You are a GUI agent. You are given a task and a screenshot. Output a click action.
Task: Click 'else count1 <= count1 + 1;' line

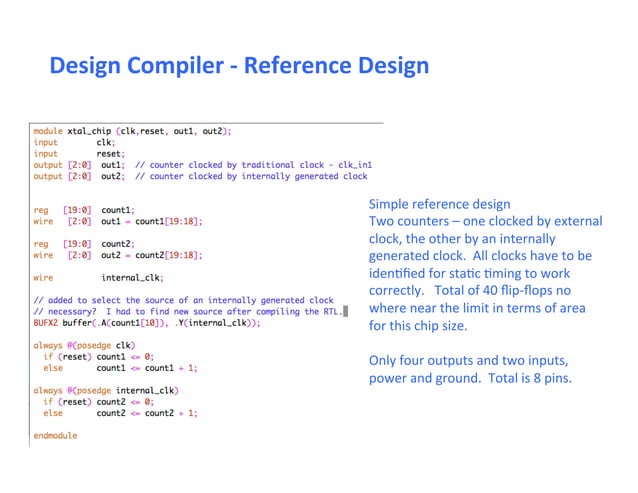click(x=120, y=368)
